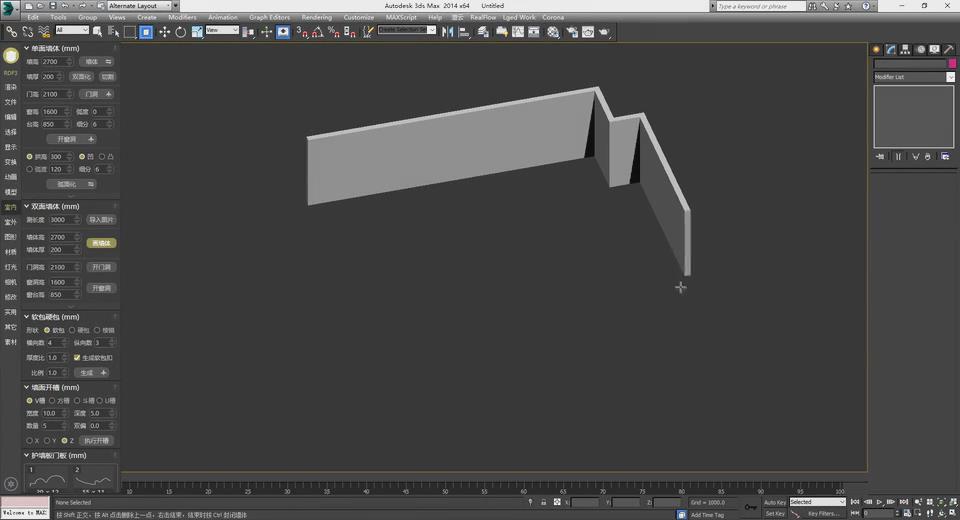The height and width of the screenshot is (520, 960).
Task: Click the Bind to Space Warp icon
Action: pos(44,32)
